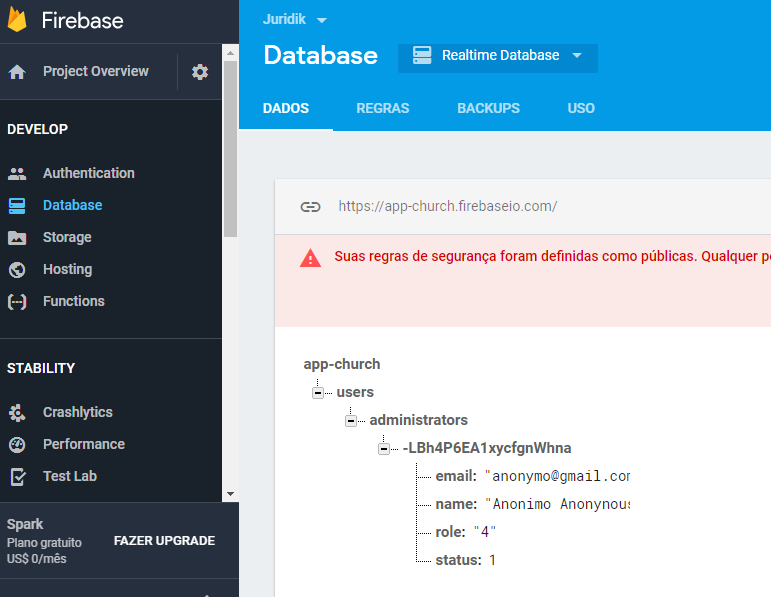Click the Crashlytics gear icon
Image resolution: width=771 pixels, height=597 pixels.
point(17,413)
